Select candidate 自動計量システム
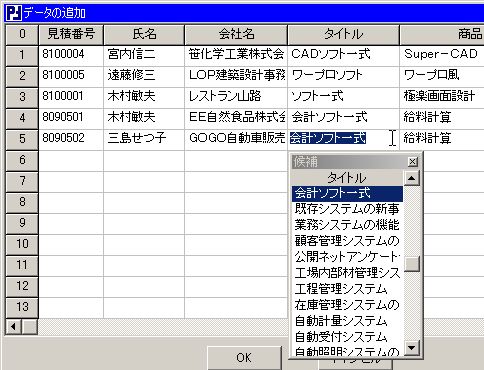The height and width of the screenshot is (370, 484). 347,321
